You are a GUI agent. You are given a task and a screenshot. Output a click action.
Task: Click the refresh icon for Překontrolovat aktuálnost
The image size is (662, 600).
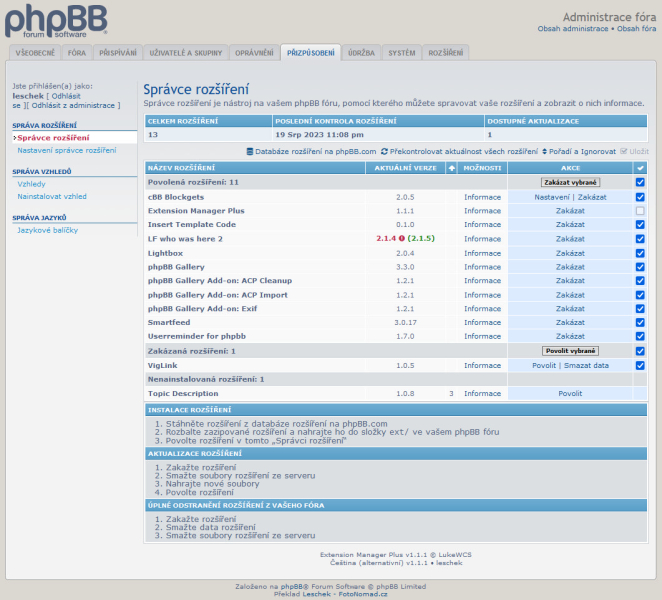pos(384,151)
